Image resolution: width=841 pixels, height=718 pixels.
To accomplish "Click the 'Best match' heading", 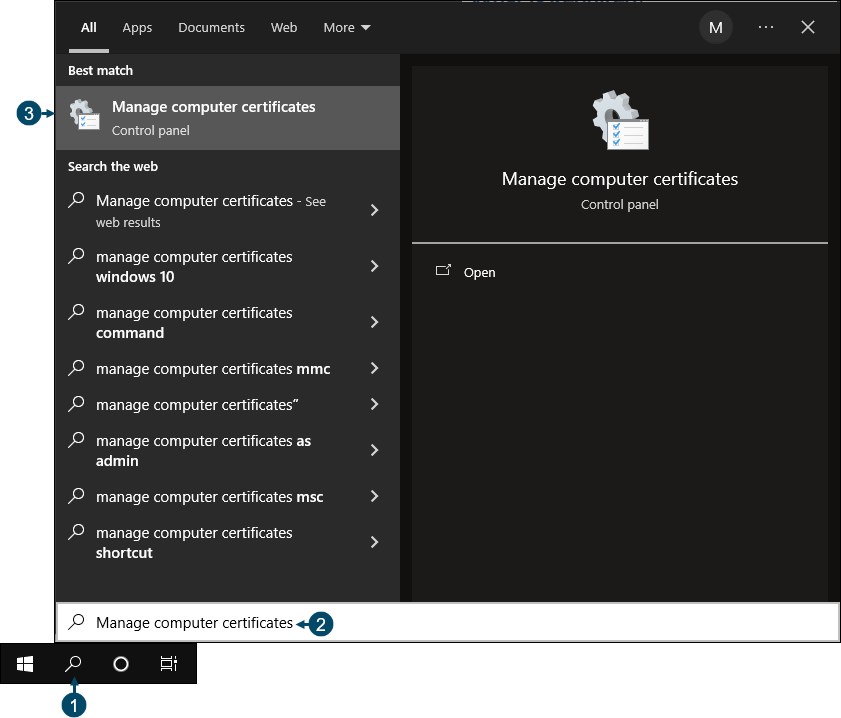I will (100, 70).
